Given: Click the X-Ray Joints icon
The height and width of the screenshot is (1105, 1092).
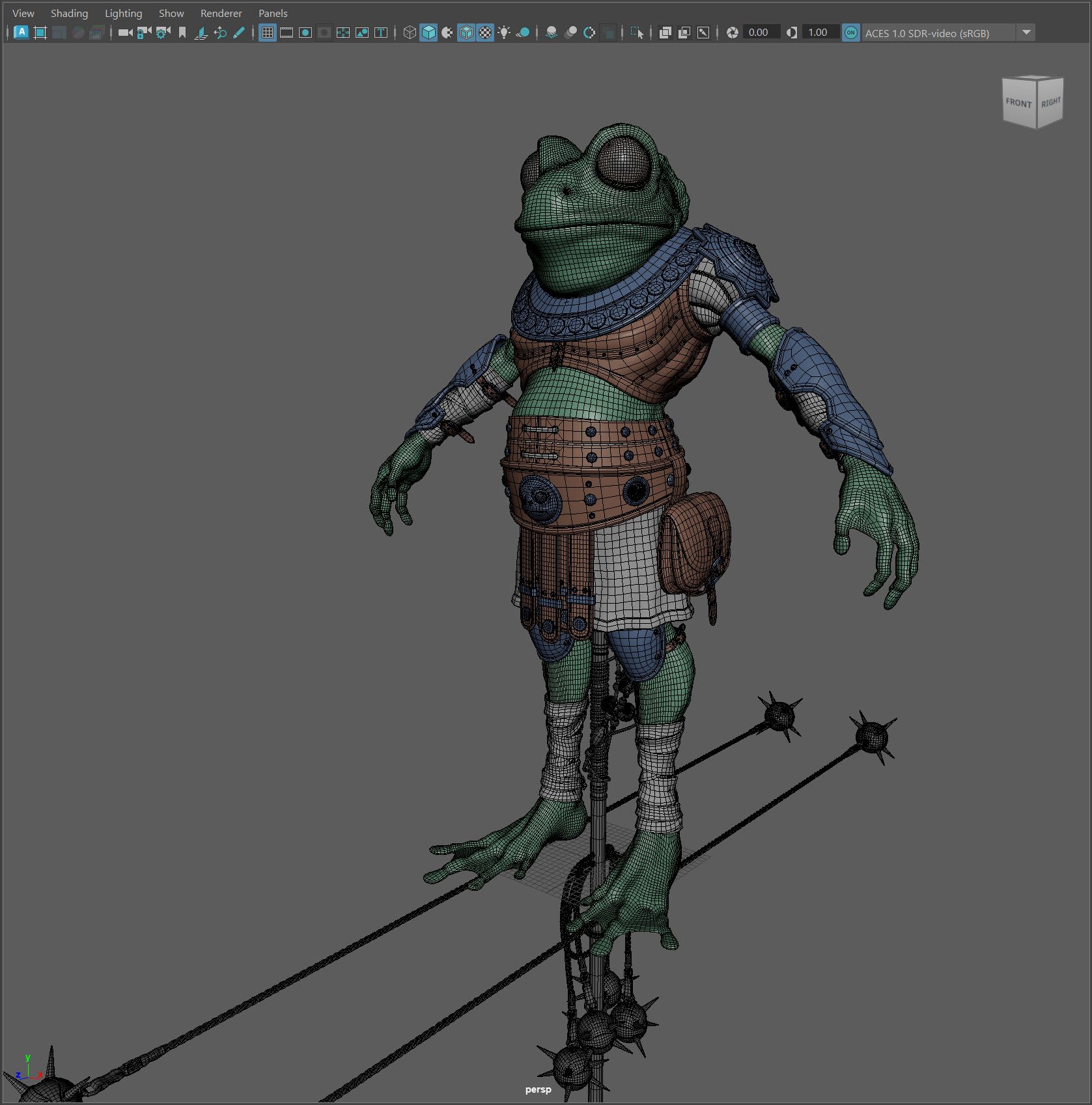Looking at the screenshot, I should tap(703, 33).
